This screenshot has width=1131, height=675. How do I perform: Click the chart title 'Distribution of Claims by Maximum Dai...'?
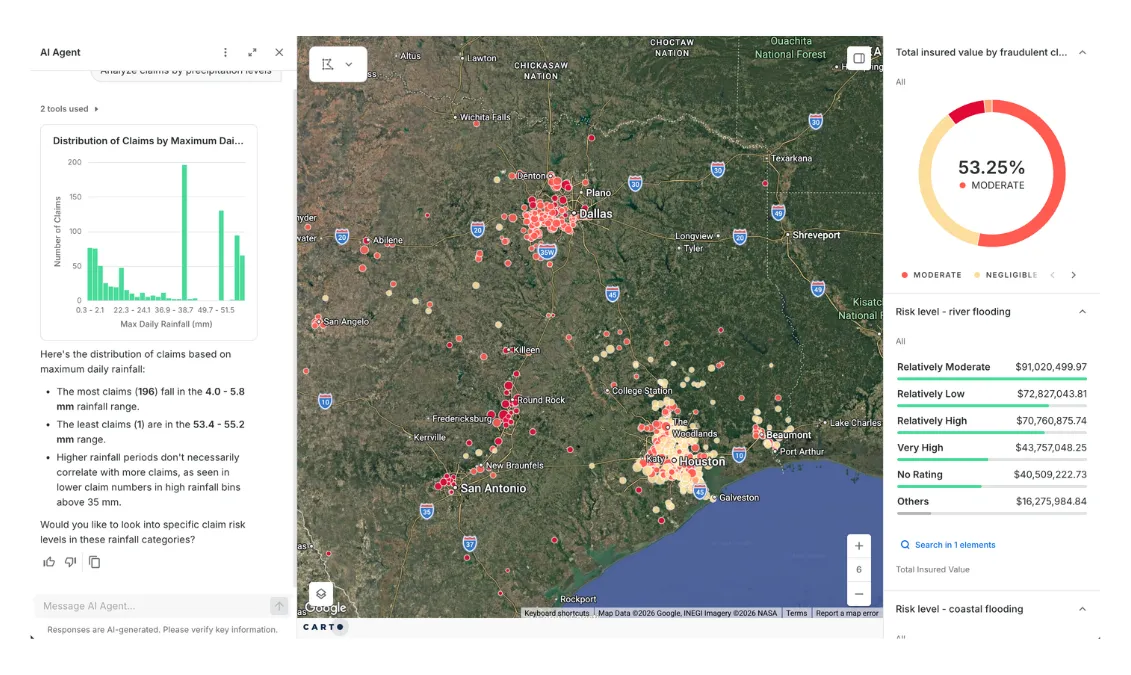pos(148,141)
